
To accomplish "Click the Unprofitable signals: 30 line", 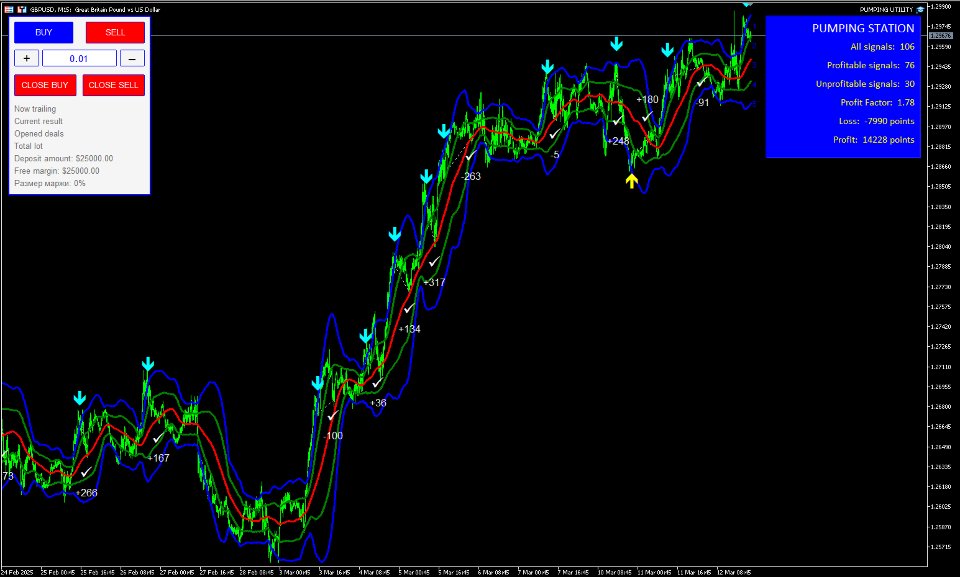I will (865, 84).
